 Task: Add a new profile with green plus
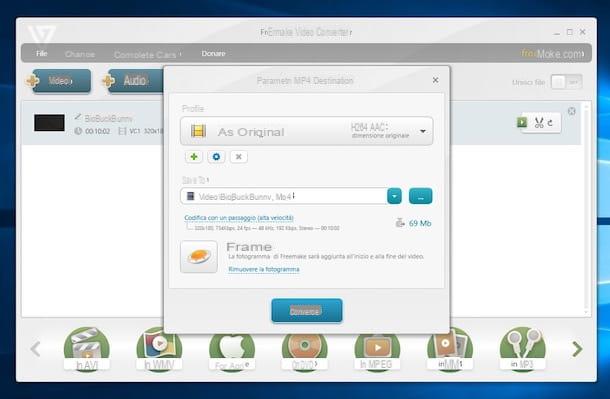[x=194, y=157]
